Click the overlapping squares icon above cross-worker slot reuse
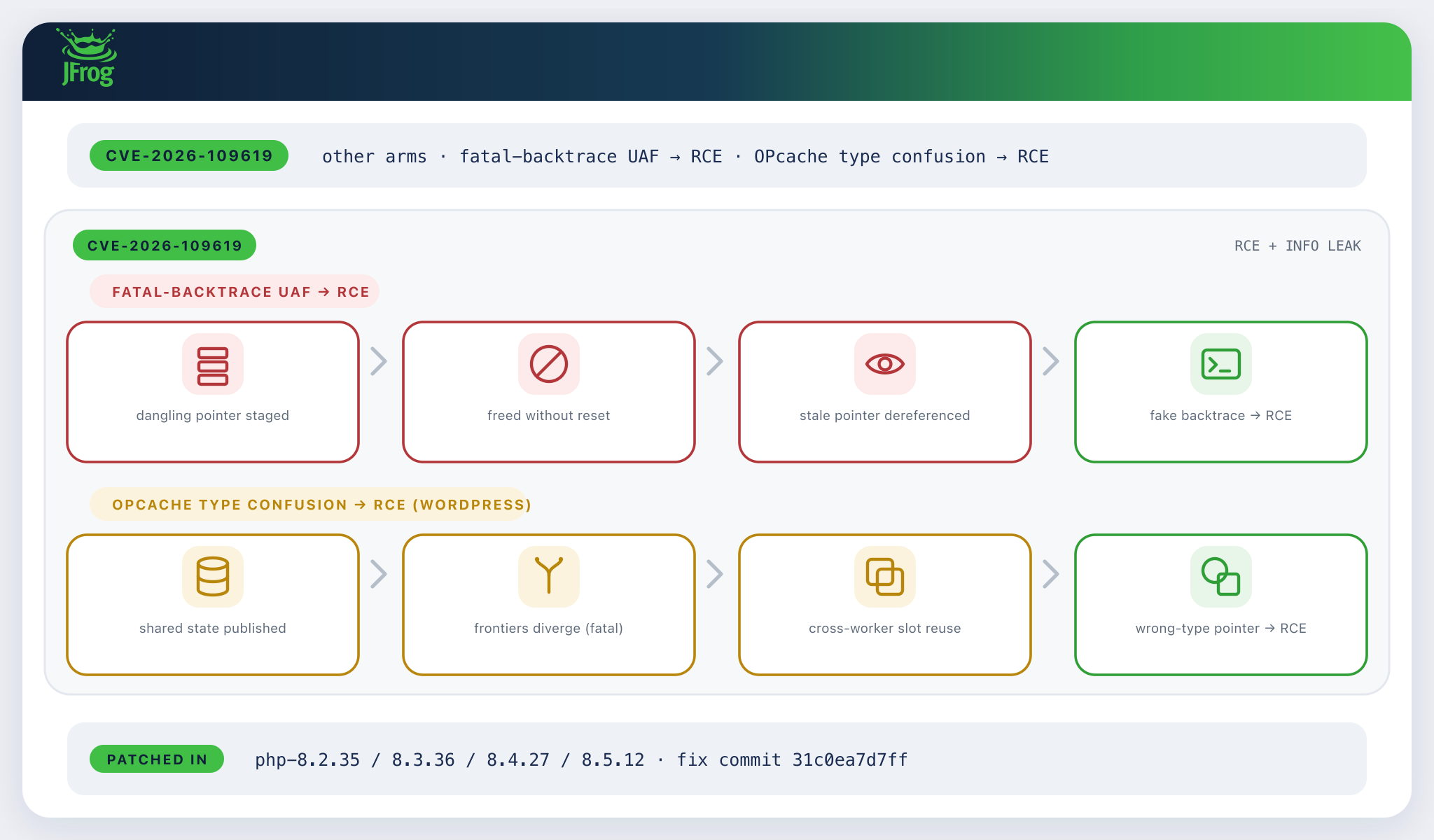This screenshot has width=1434, height=840. tap(885, 577)
